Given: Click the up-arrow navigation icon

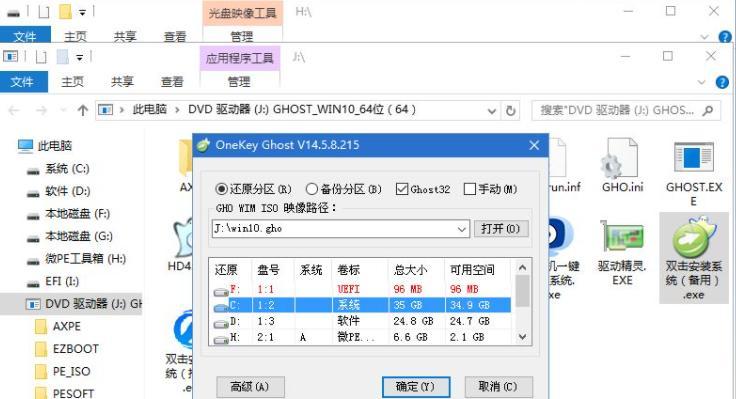Looking at the screenshot, I should (x=83, y=110).
